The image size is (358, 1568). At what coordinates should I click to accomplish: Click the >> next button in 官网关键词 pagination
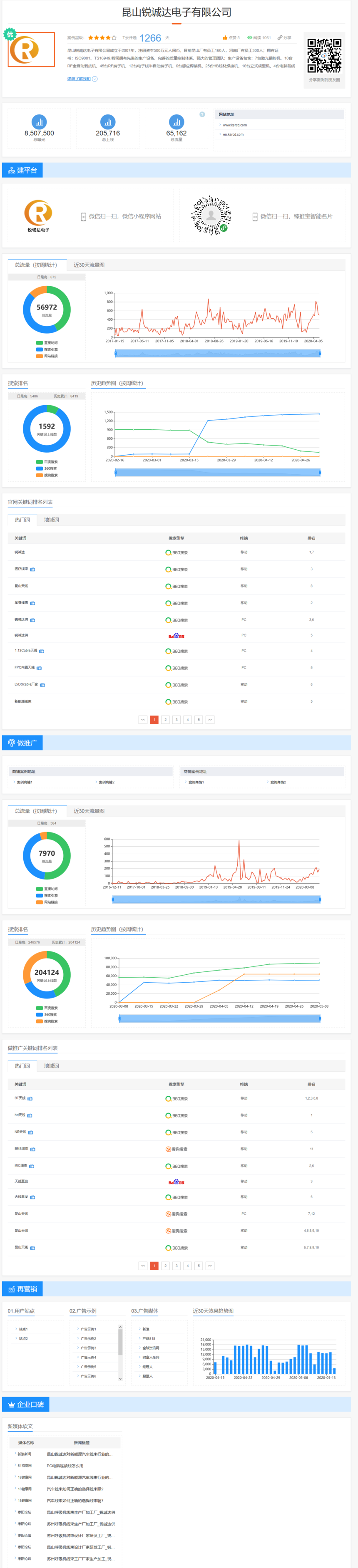click(x=210, y=720)
